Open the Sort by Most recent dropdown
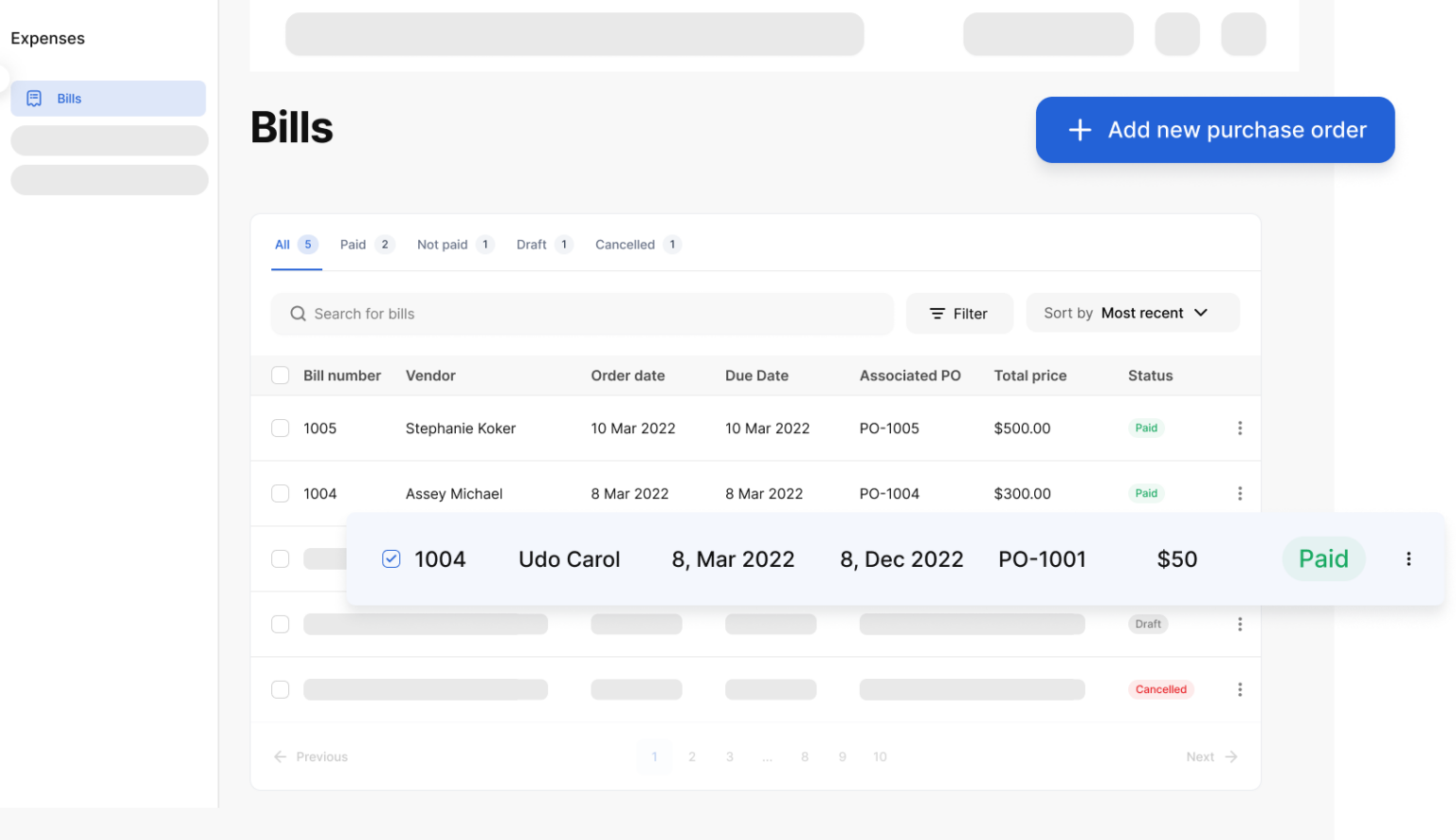This screenshot has height=840, width=1456. tap(1133, 312)
